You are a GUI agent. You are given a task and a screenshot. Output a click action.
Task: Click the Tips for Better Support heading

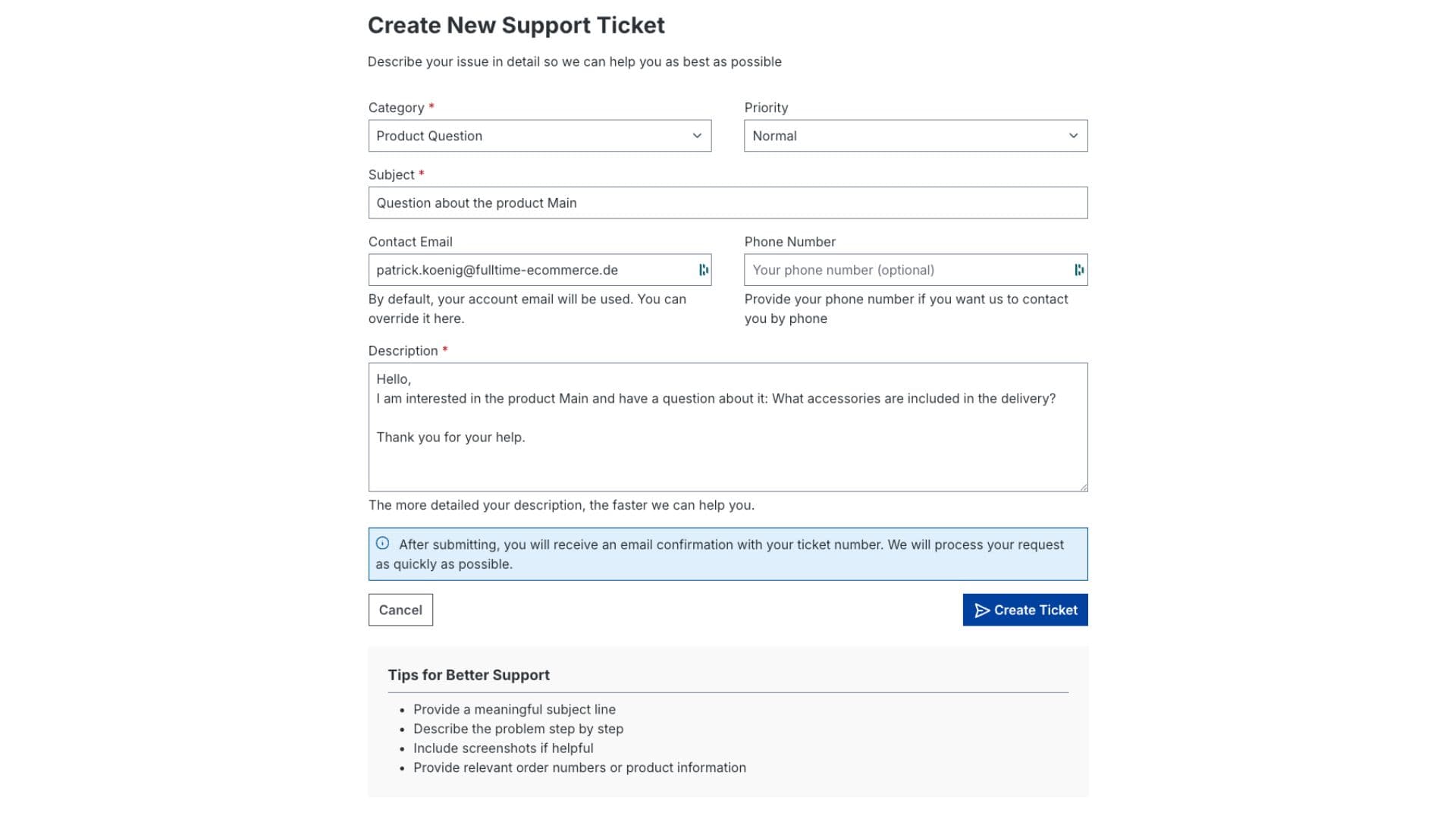coord(469,674)
